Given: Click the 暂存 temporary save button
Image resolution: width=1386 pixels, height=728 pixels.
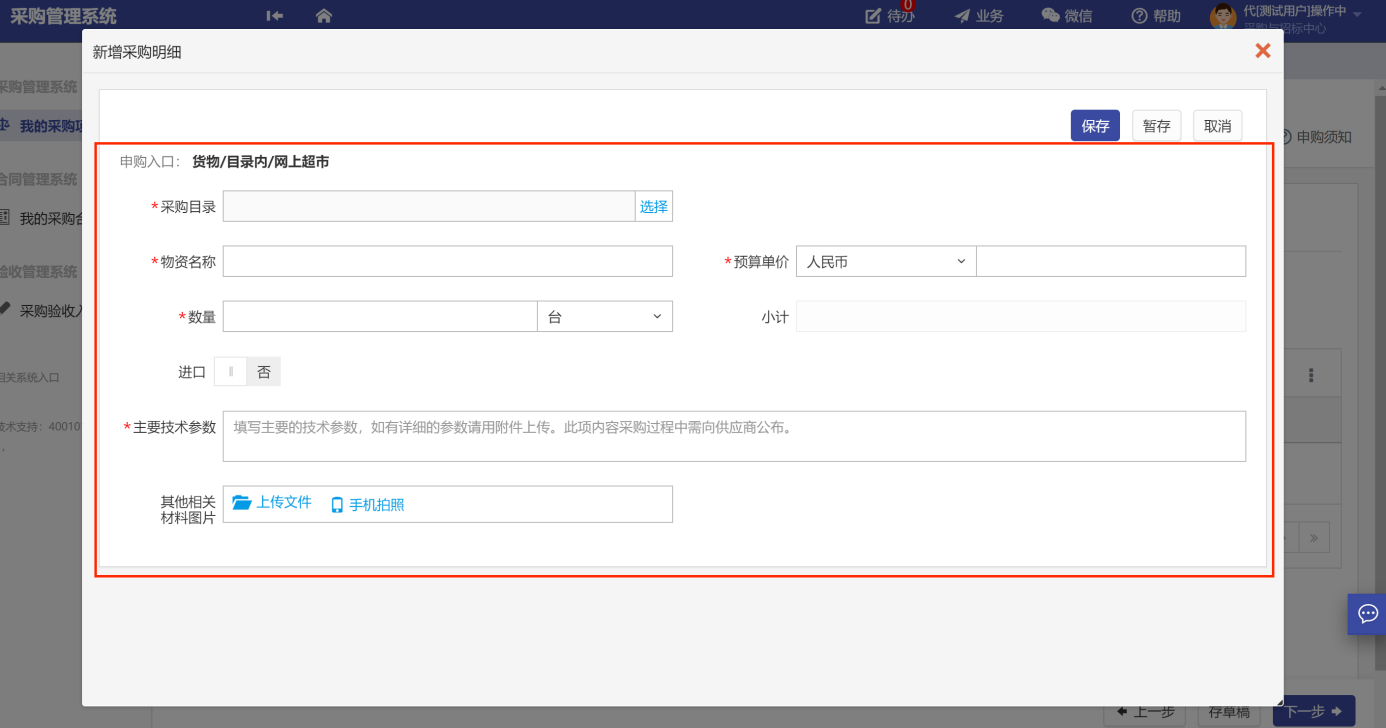Looking at the screenshot, I should [1156, 126].
